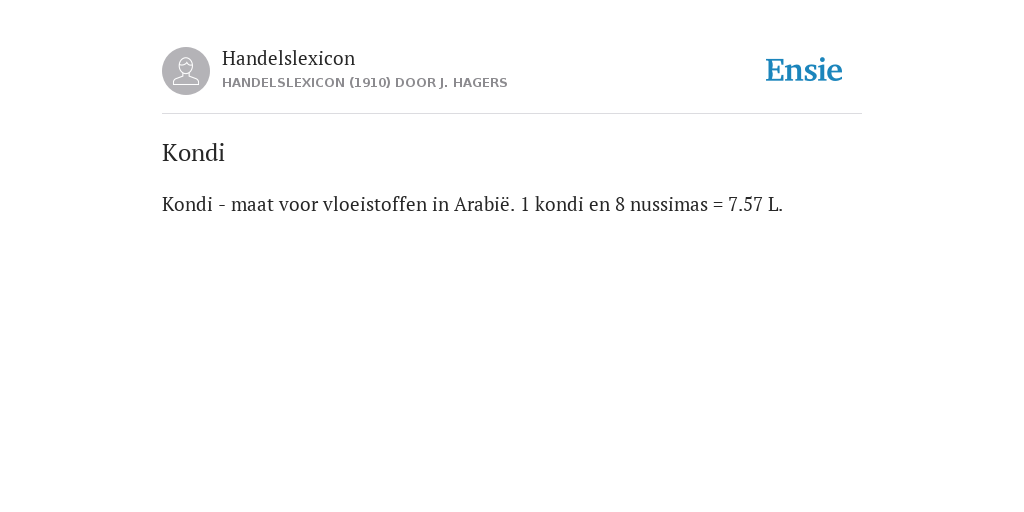
Task: Click the subtitle under the Handelslexicon name
Action: click(x=364, y=83)
